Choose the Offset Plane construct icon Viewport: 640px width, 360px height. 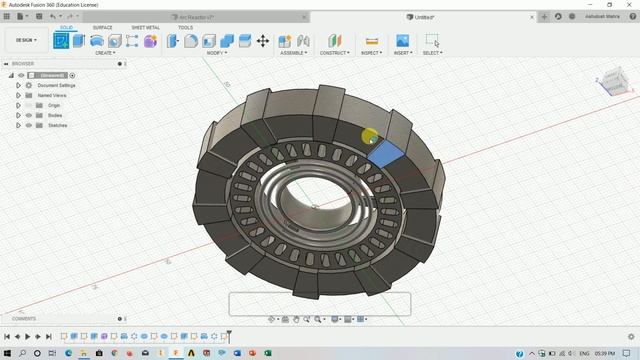(x=335, y=41)
